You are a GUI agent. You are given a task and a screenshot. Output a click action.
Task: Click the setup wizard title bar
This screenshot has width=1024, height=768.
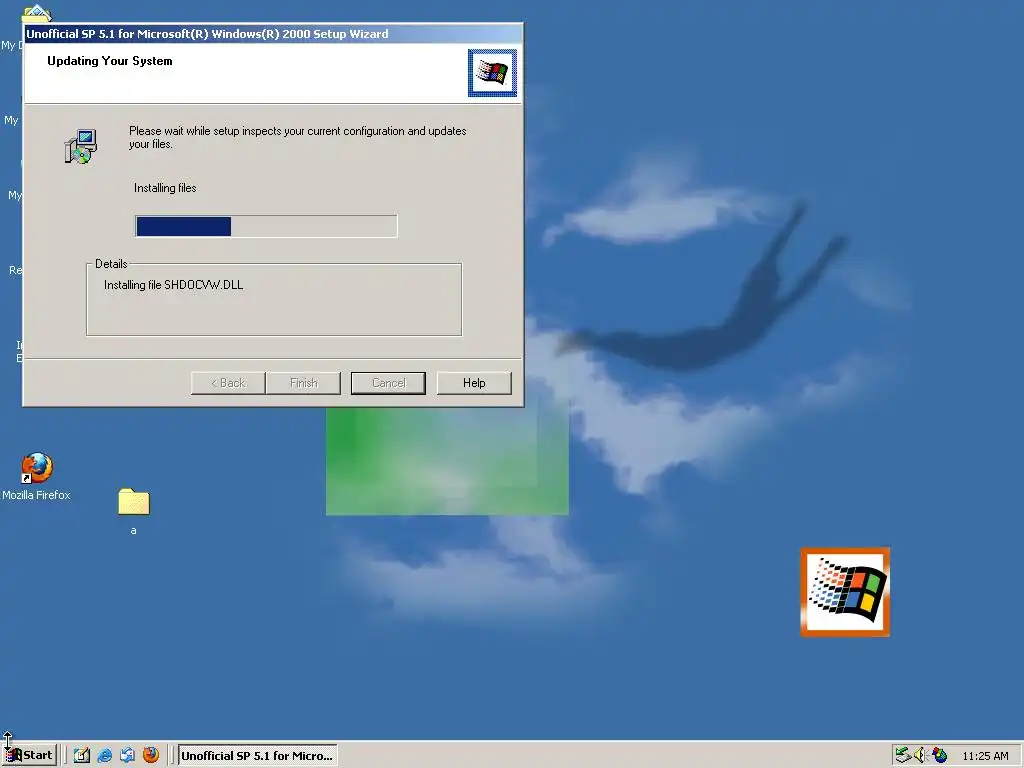tap(273, 33)
